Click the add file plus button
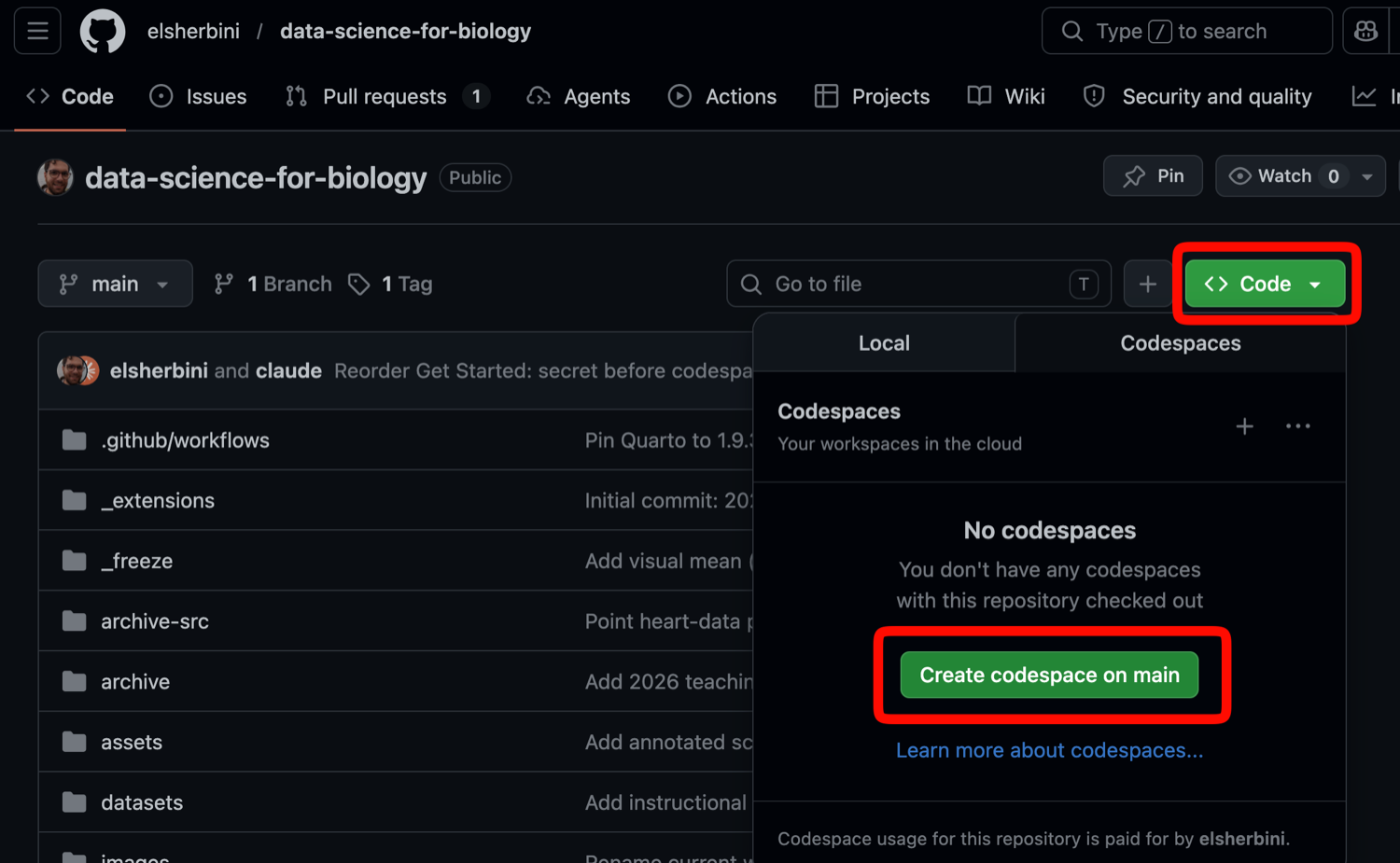 pyautogui.click(x=1148, y=284)
